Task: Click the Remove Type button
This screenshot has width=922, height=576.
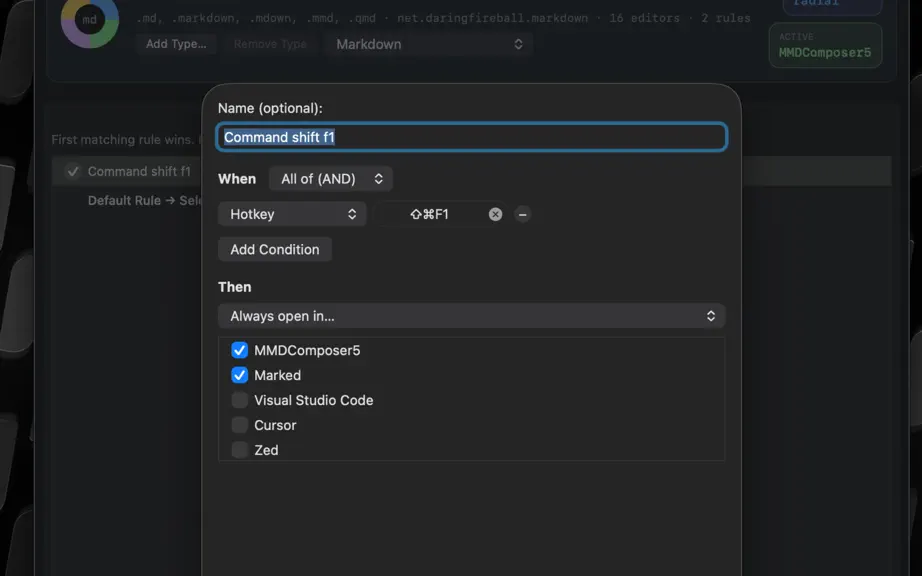Action: coord(270,44)
